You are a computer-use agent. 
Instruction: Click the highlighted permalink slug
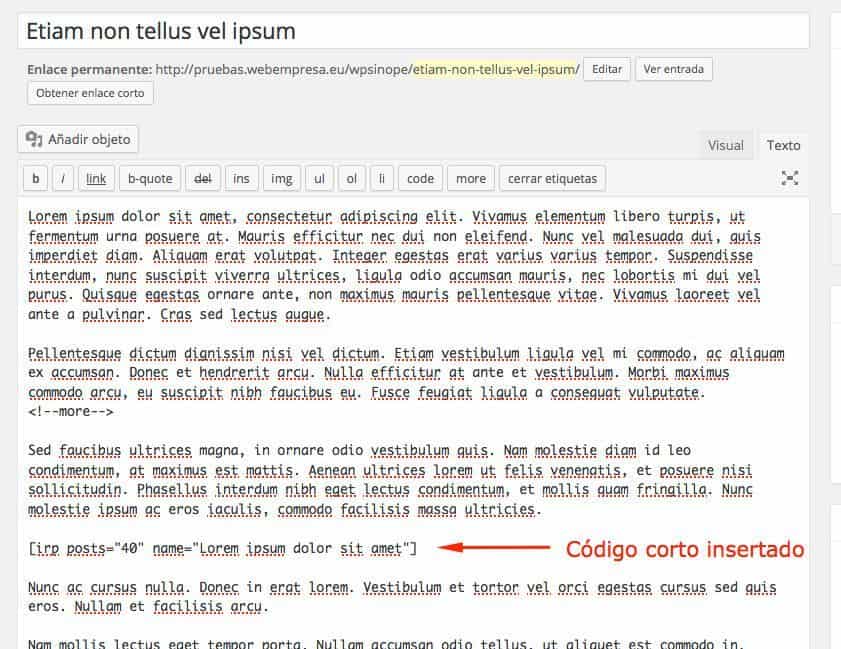click(x=496, y=69)
